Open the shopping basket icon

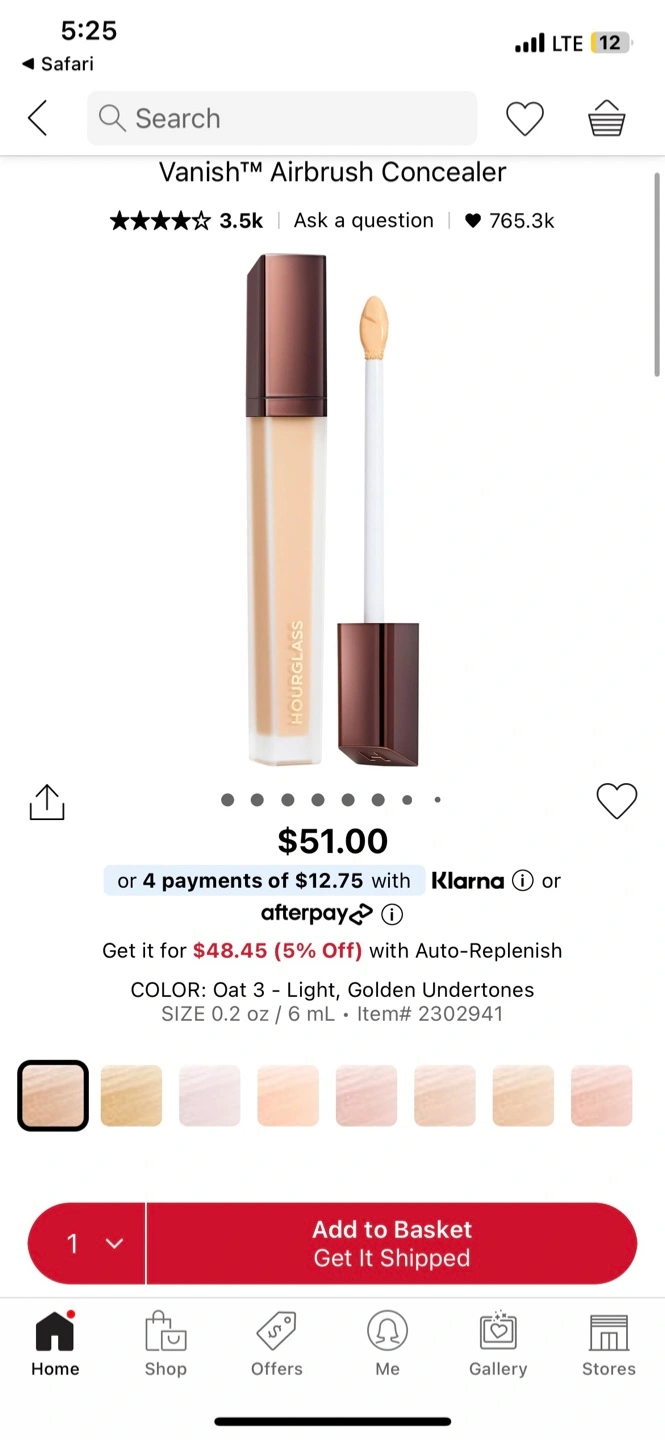pyautogui.click(x=606, y=119)
